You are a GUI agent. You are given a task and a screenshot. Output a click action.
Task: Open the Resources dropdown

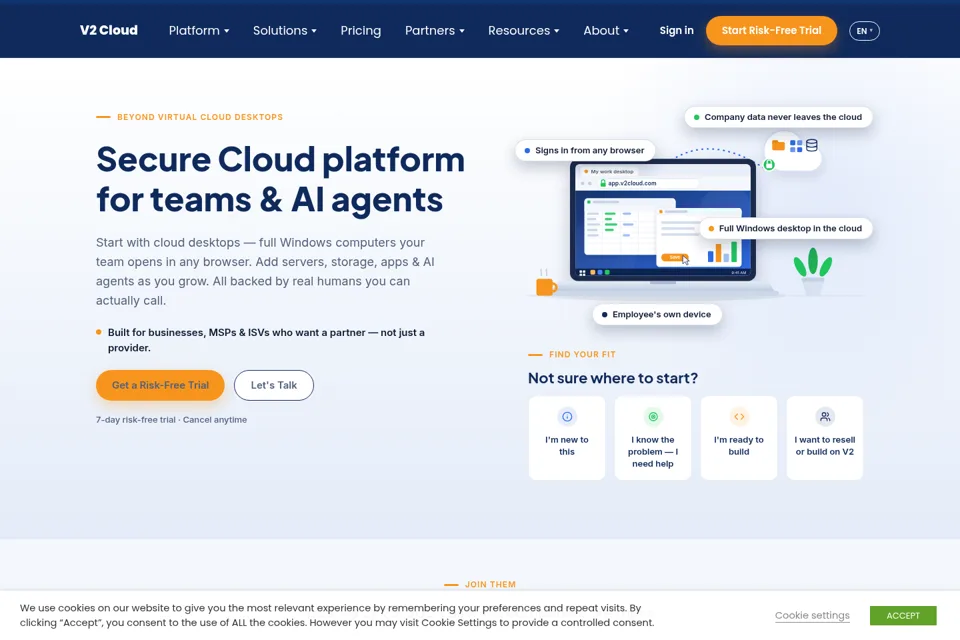point(523,30)
